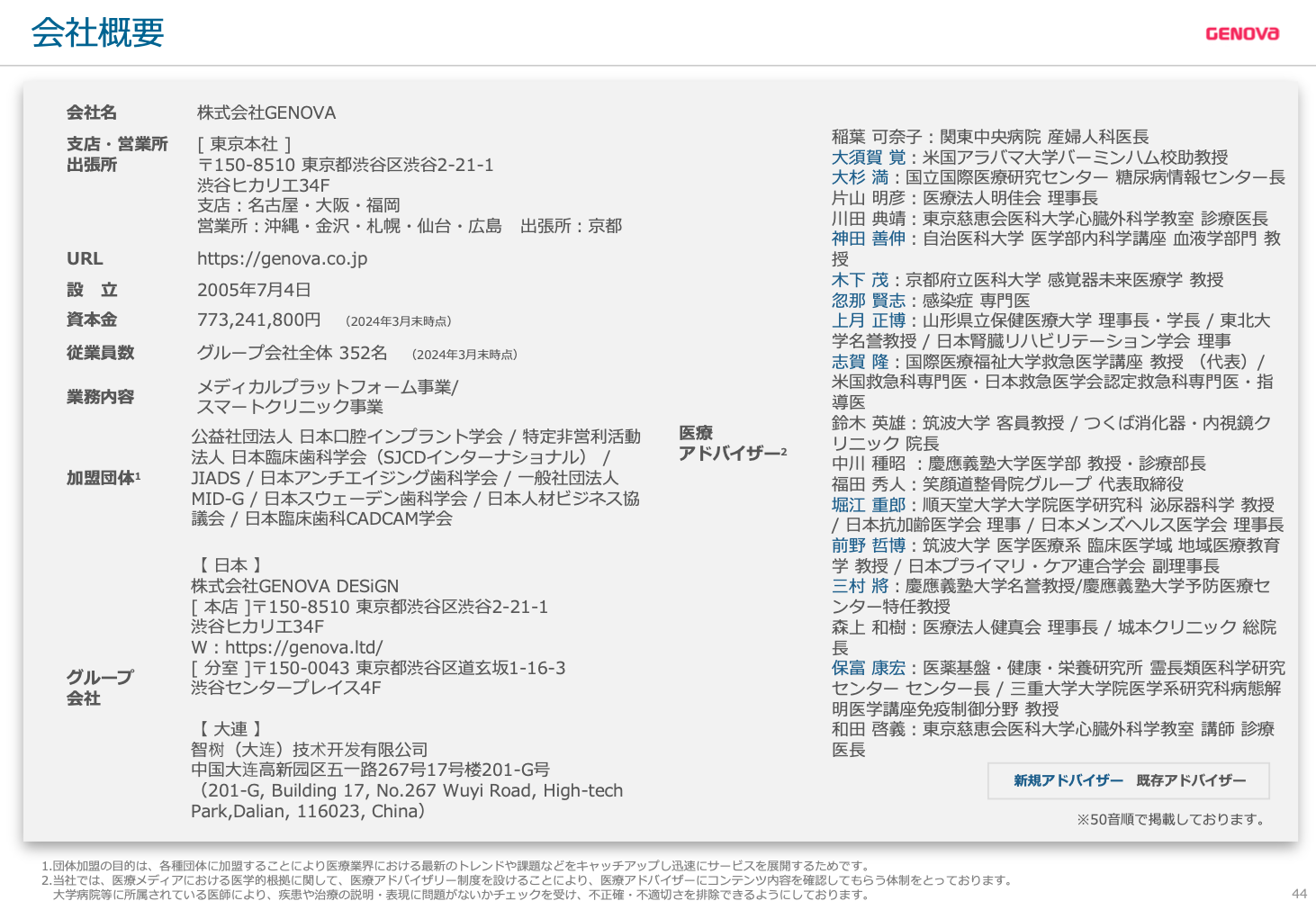1316x910 pixels.
Task: Open the https://genova.ltd/ group company link
Action: [x=303, y=647]
